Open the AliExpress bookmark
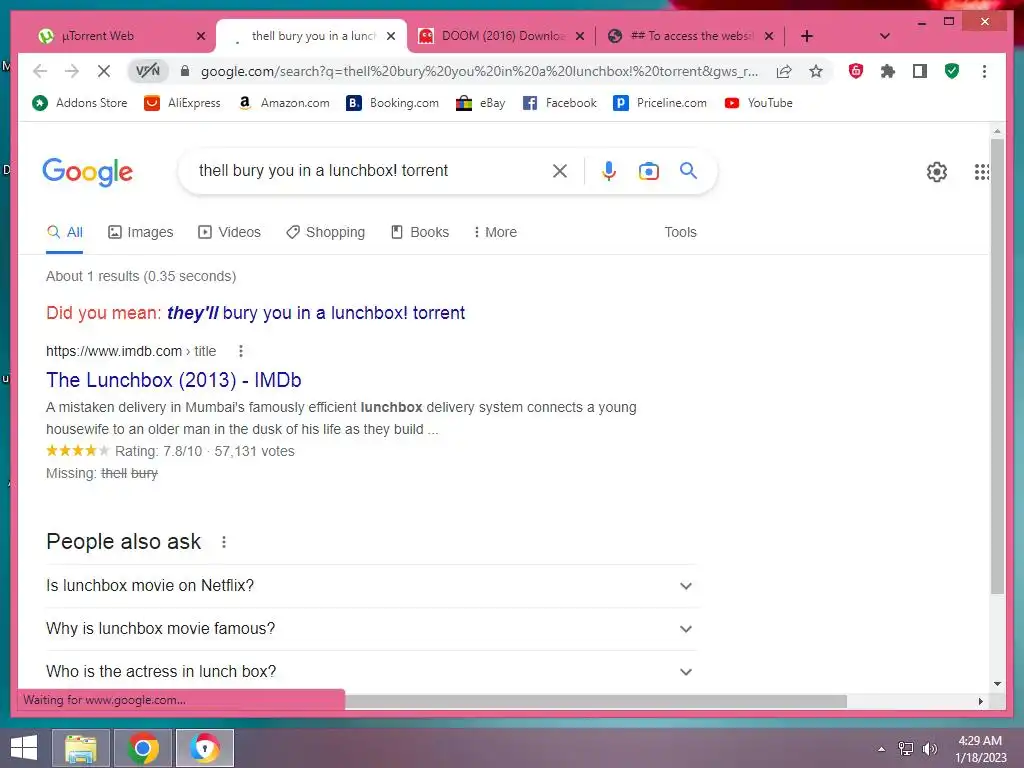 pyautogui.click(x=182, y=103)
